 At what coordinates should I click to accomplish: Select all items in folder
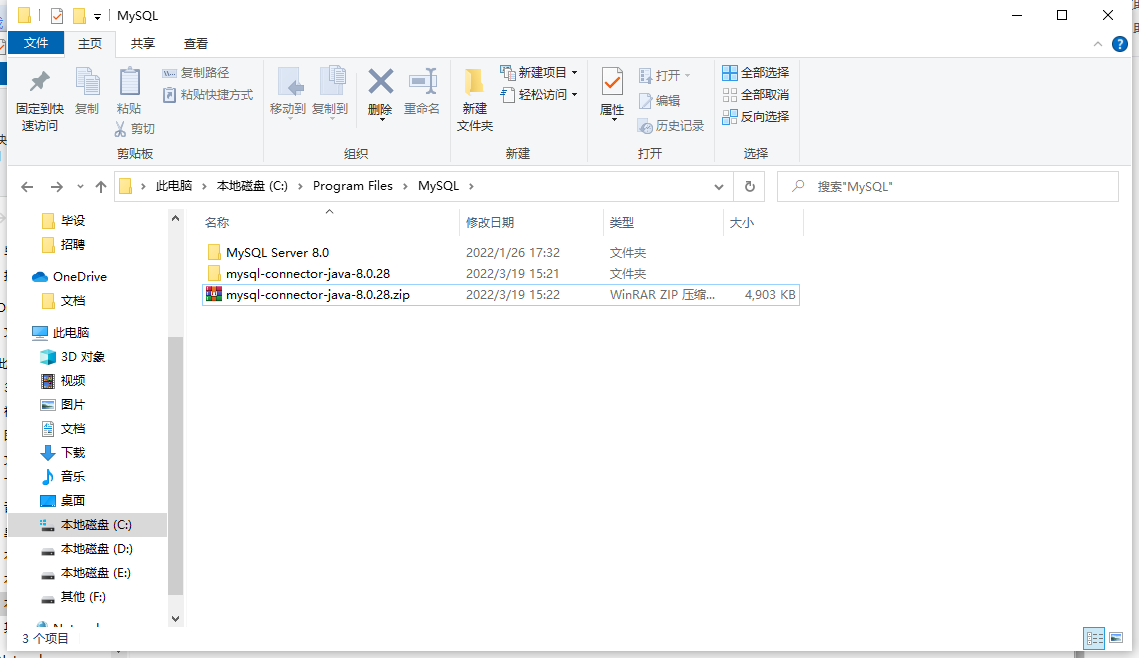755,73
